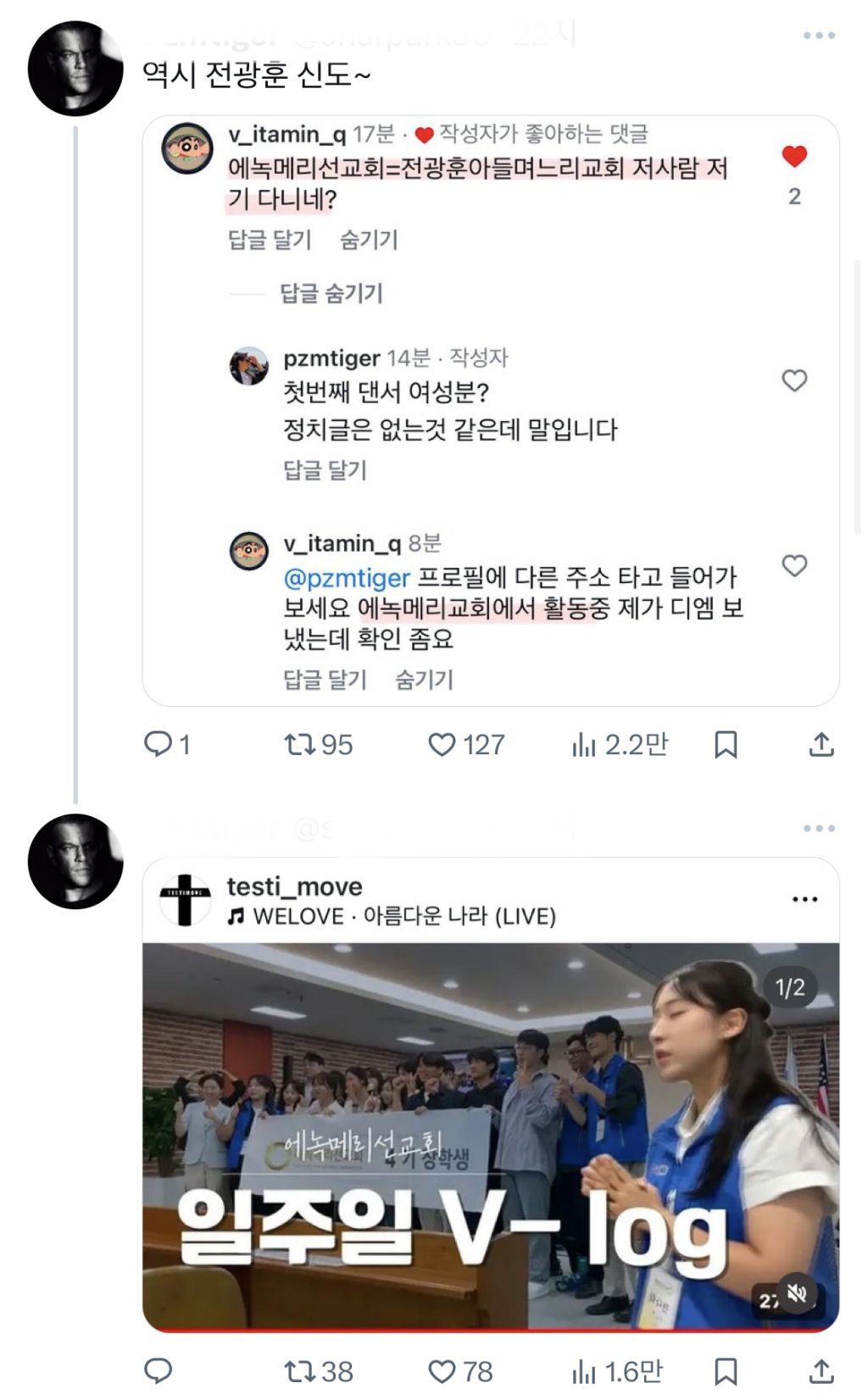Screen dimensions: 868x1400
Task: Open the 일주일 V-log video thumbnail
Action: coord(490,1136)
